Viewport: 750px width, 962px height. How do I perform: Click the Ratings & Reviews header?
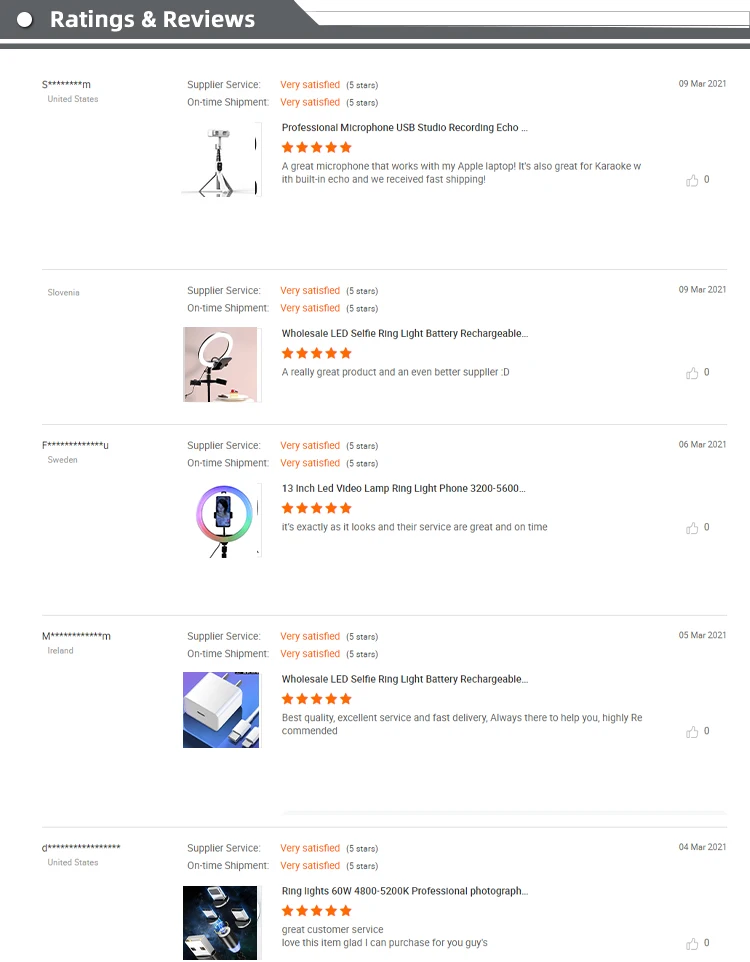[x=152, y=20]
